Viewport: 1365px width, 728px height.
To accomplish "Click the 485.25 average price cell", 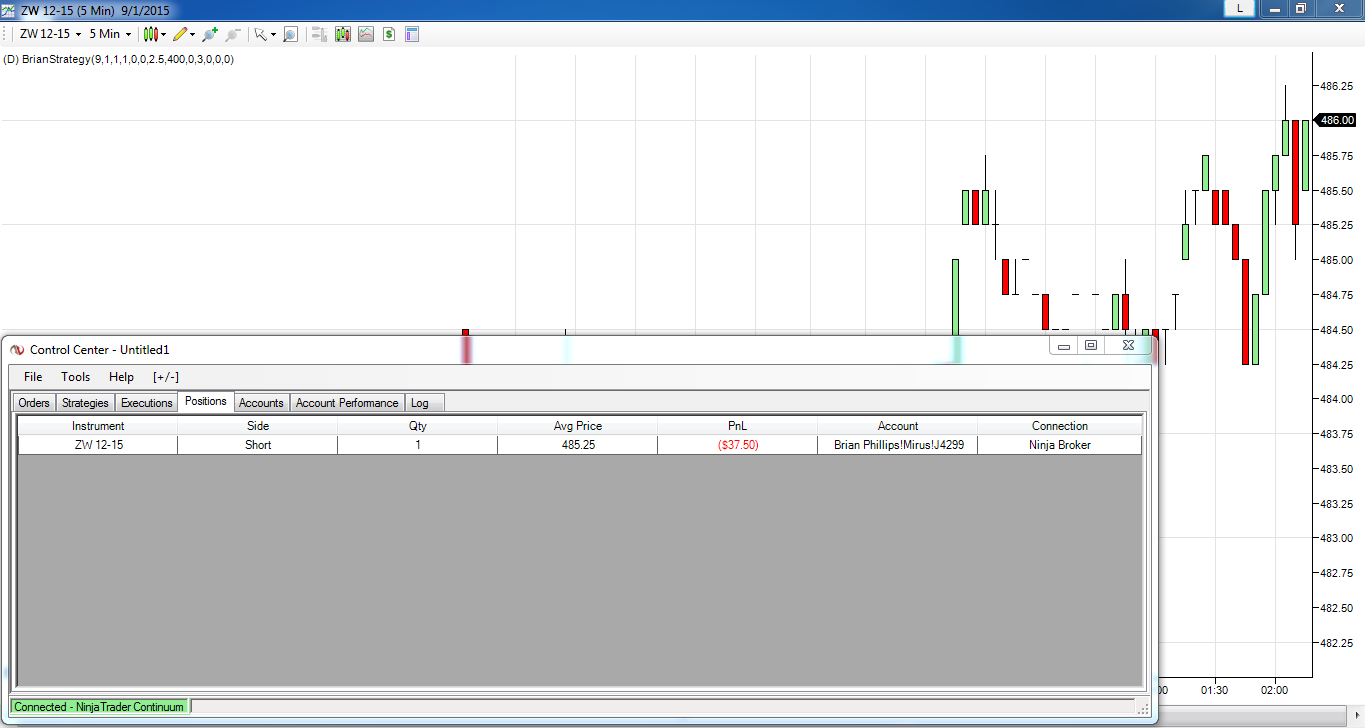I will click(x=578, y=445).
